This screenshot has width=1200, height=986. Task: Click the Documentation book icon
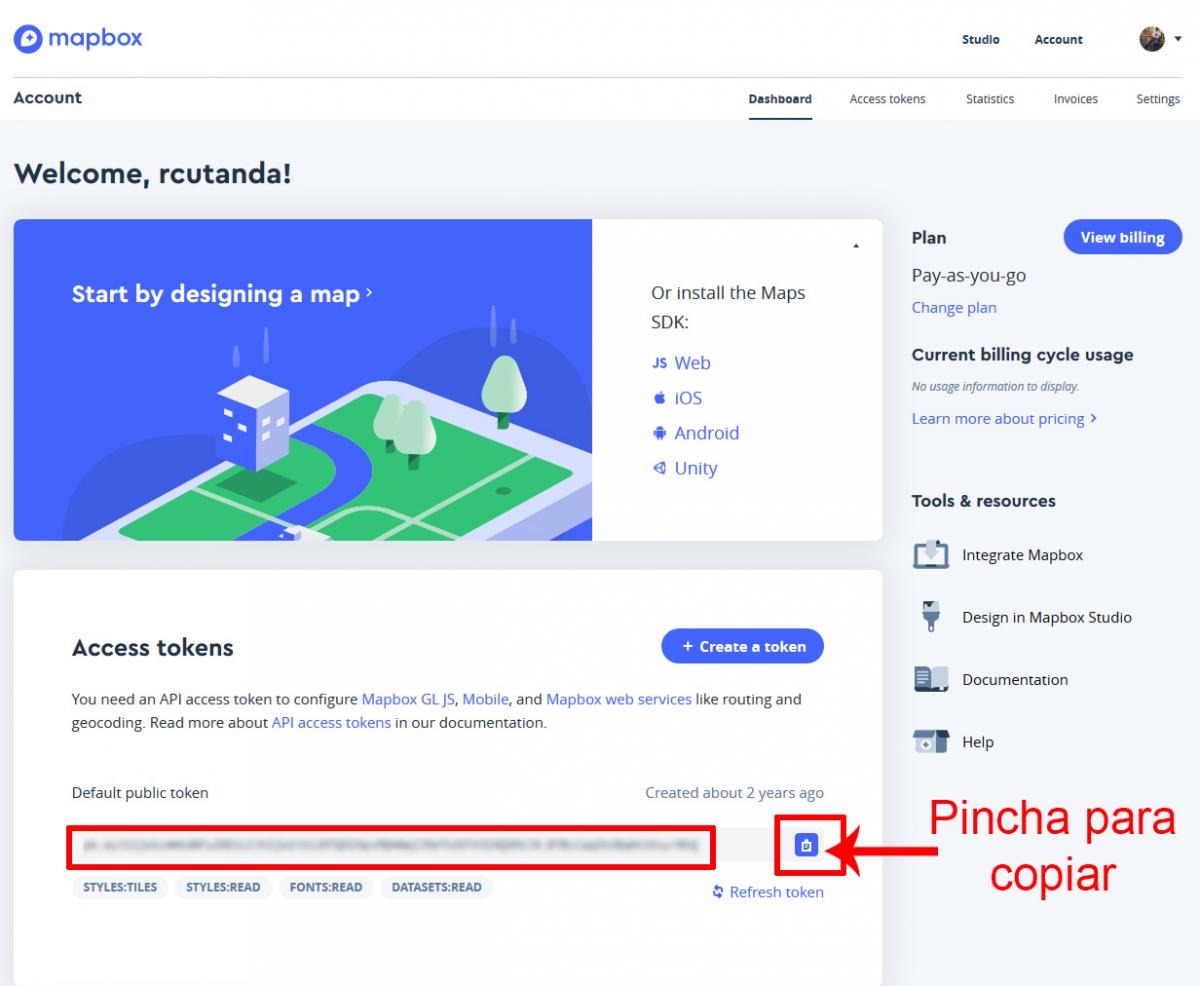931,679
